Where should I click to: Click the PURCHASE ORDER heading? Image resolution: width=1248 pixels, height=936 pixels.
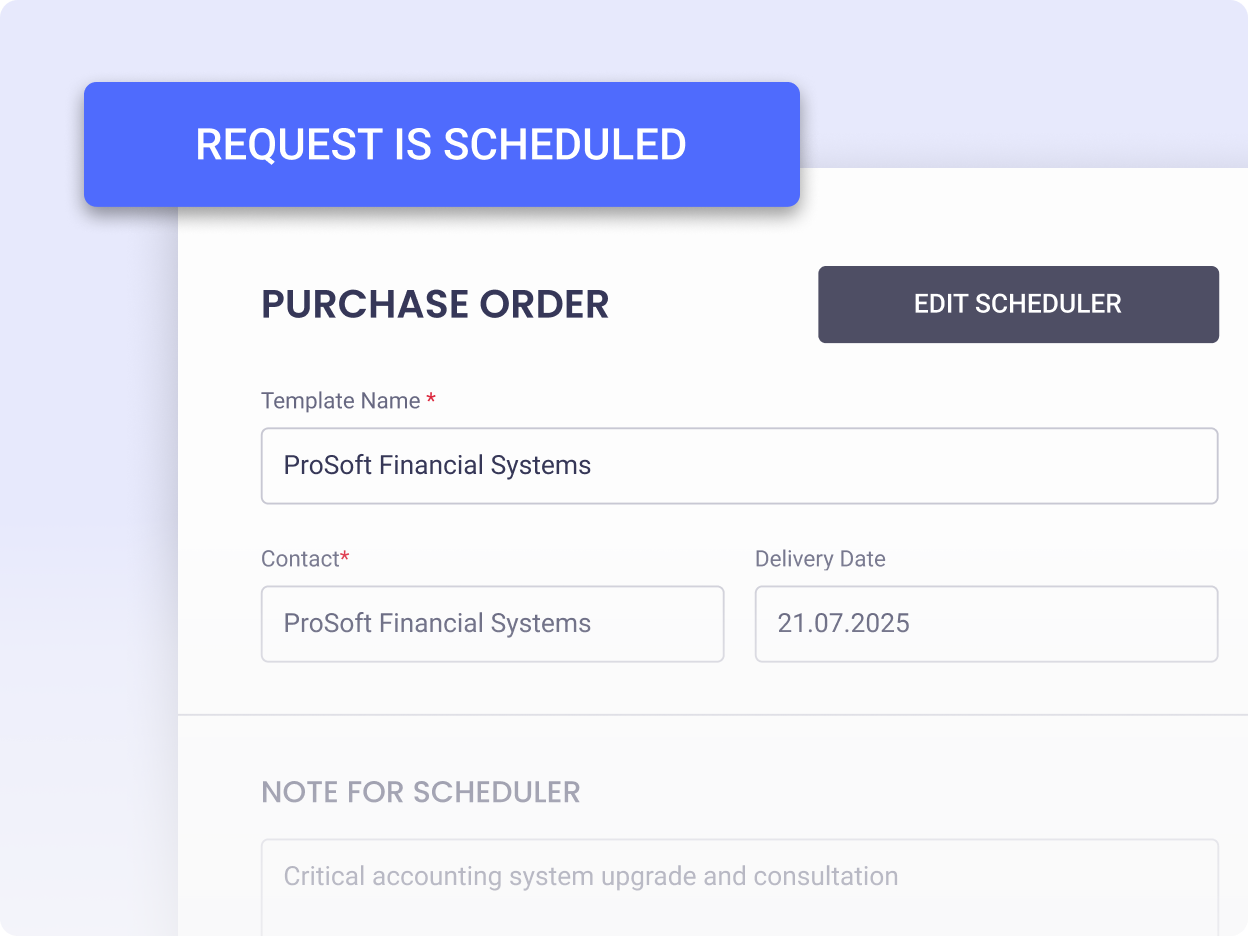[x=435, y=304]
